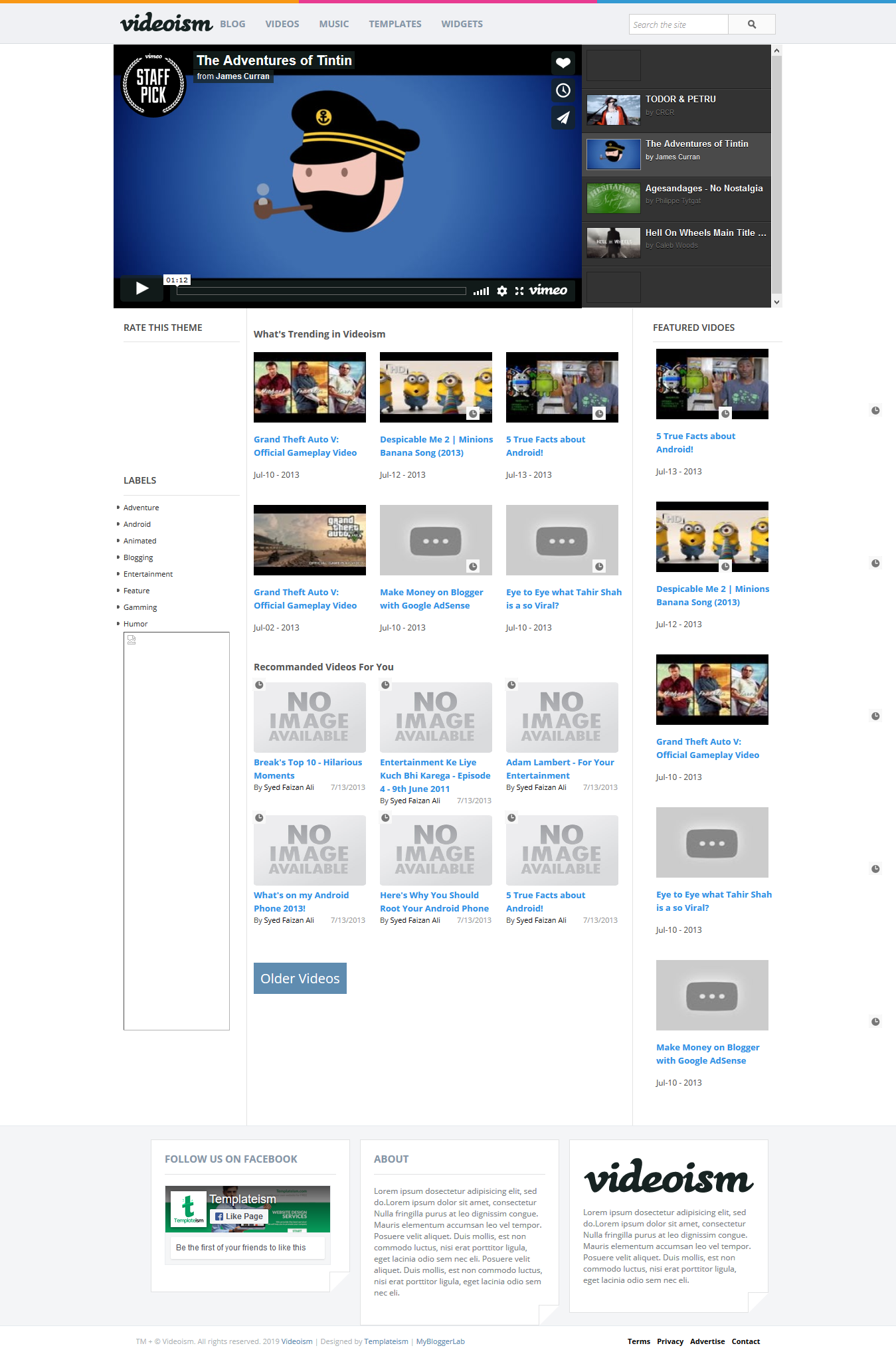Click Facebook Like Page button

click(239, 1216)
